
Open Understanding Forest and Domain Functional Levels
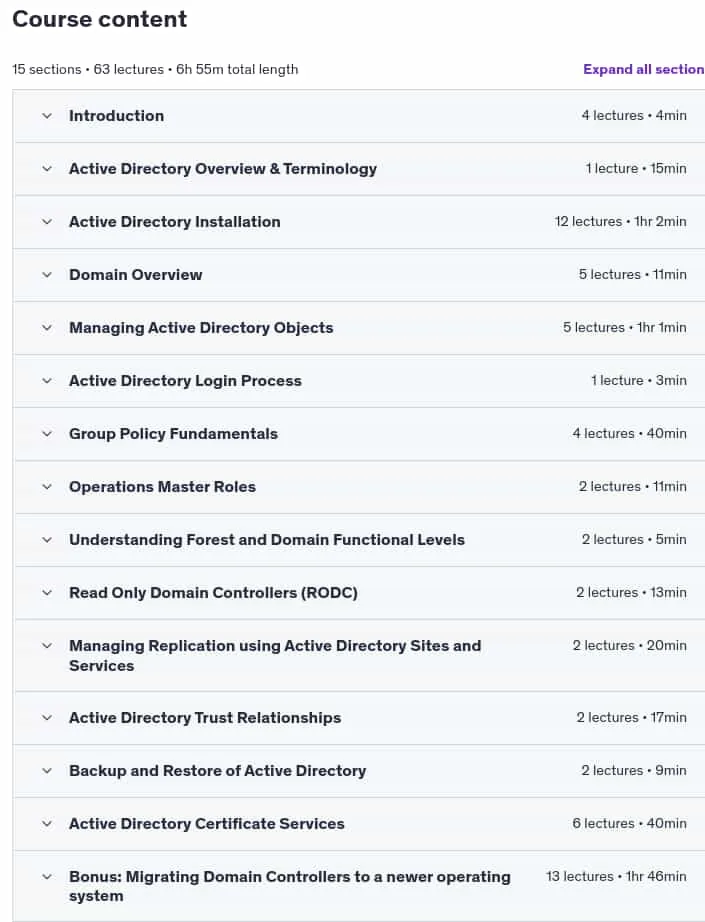[x=359, y=540]
